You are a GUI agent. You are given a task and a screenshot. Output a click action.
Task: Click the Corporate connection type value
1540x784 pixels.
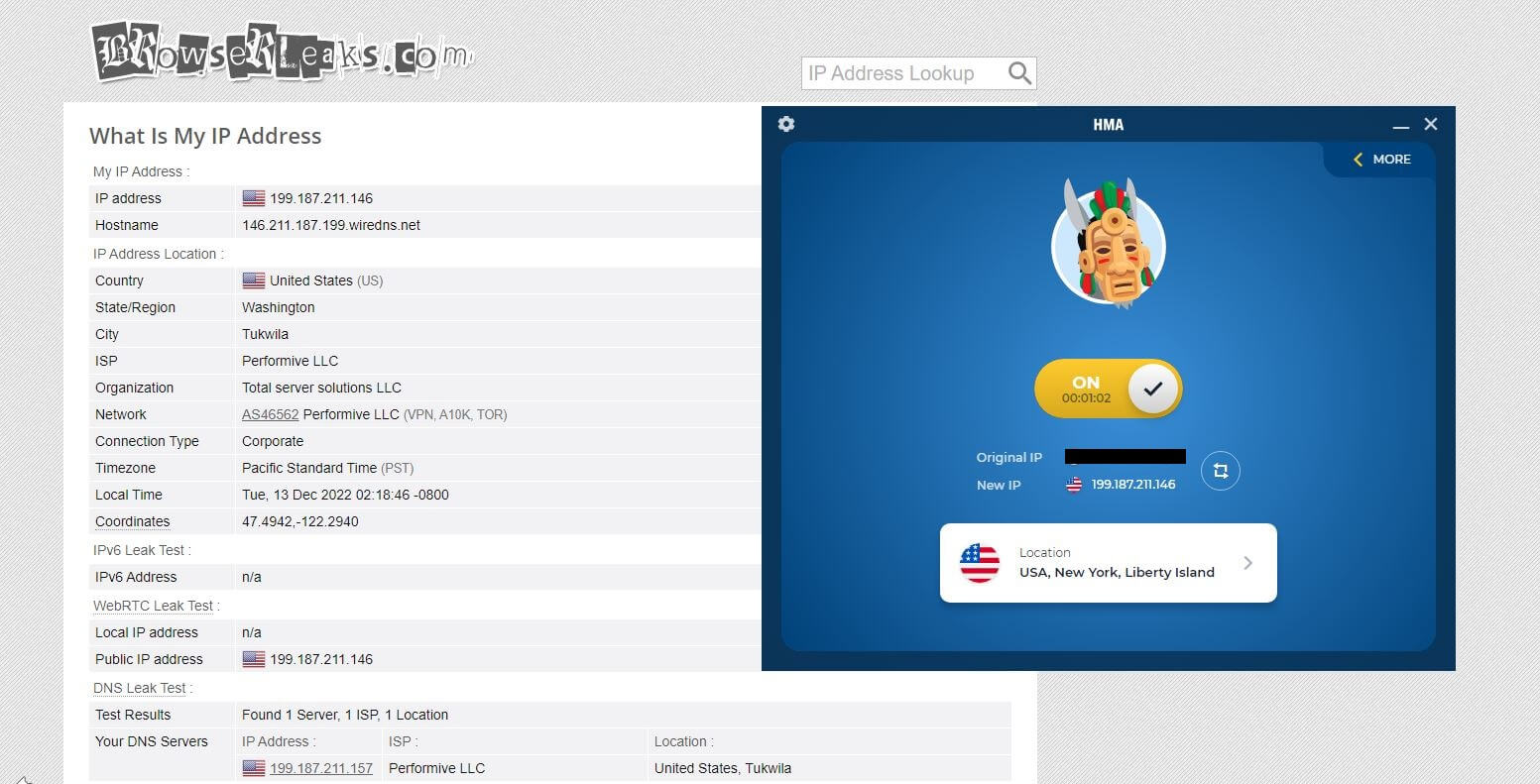[x=273, y=441]
